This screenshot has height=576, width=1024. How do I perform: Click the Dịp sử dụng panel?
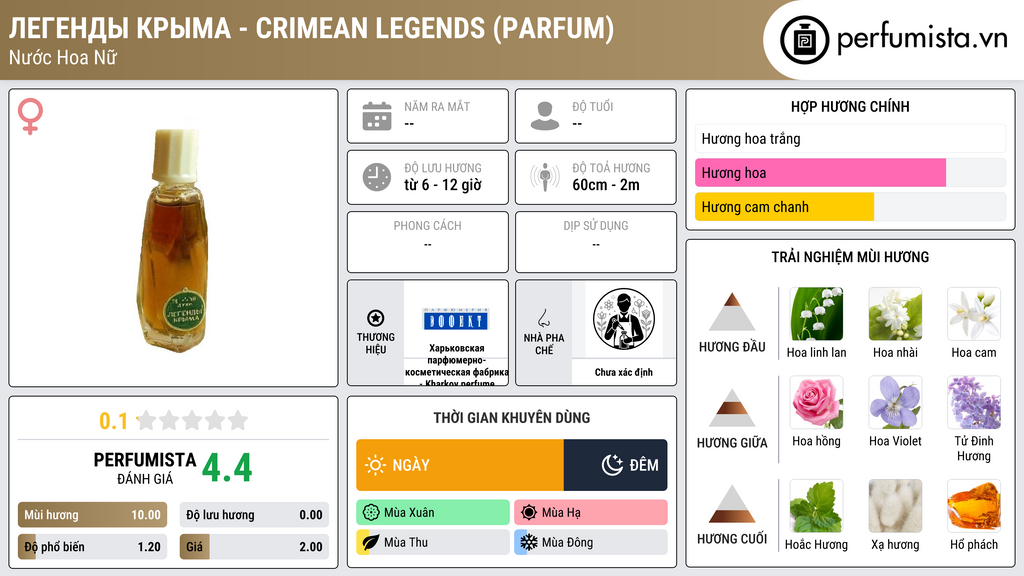point(596,242)
